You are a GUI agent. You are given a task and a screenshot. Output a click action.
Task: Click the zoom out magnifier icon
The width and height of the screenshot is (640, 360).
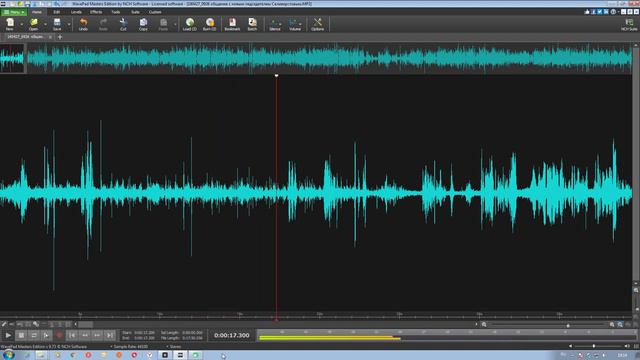click(x=484, y=324)
